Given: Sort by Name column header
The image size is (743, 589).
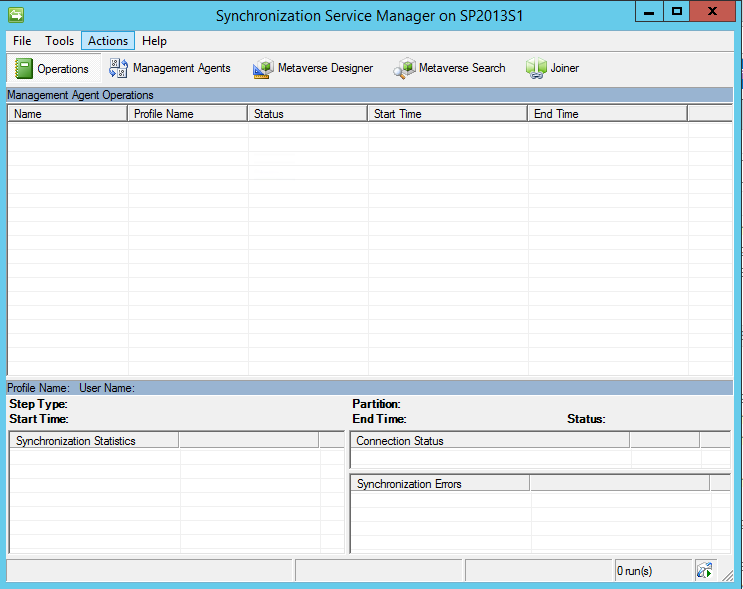Looking at the screenshot, I should click(x=67, y=114).
